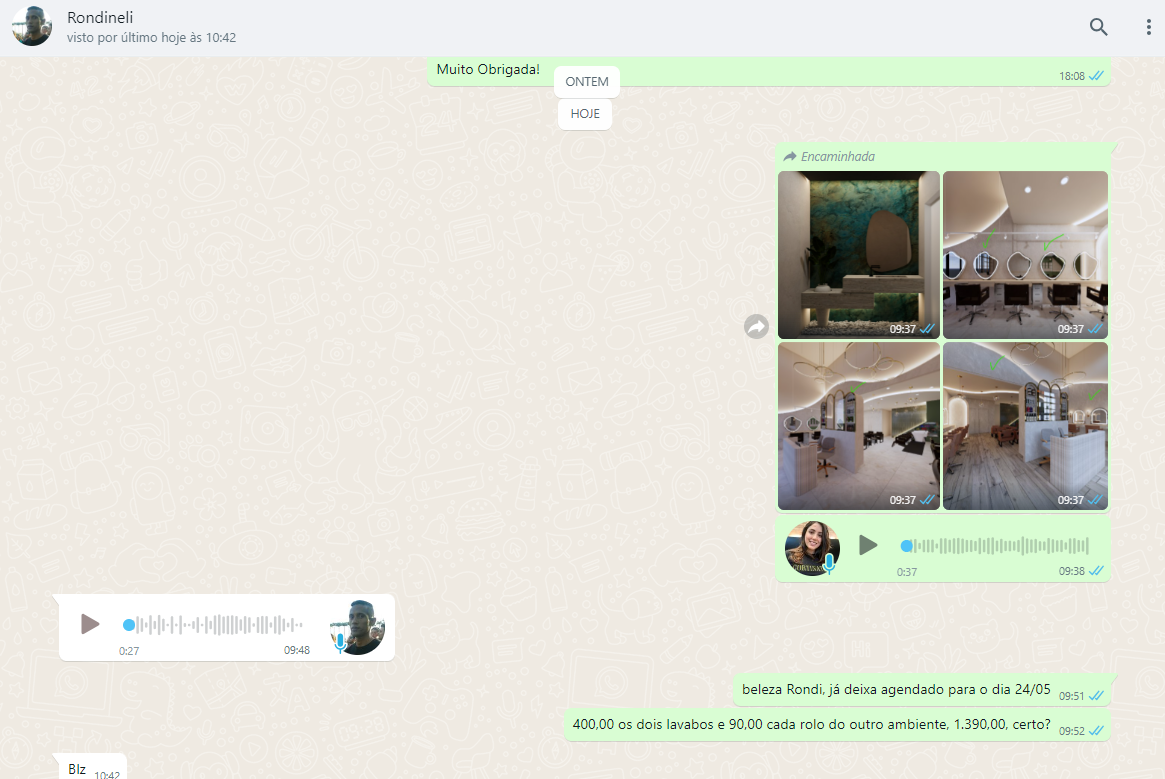This screenshot has height=779, width=1165.
Task: Open the green marble lavabo photo
Action: (859, 255)
